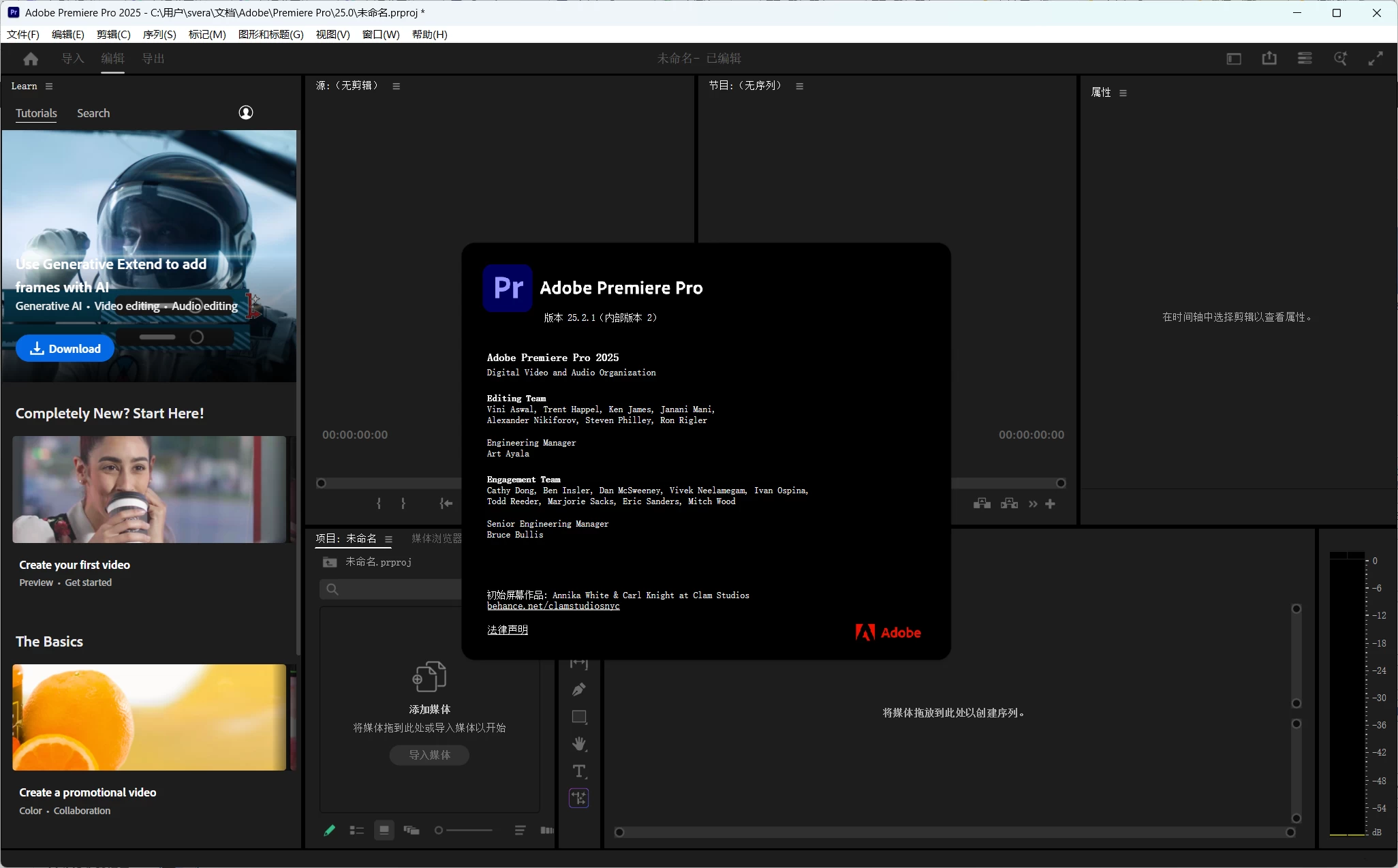Select the Hand tool
Viewport: 1398px width, 868px height.
[x=578, y=743]
